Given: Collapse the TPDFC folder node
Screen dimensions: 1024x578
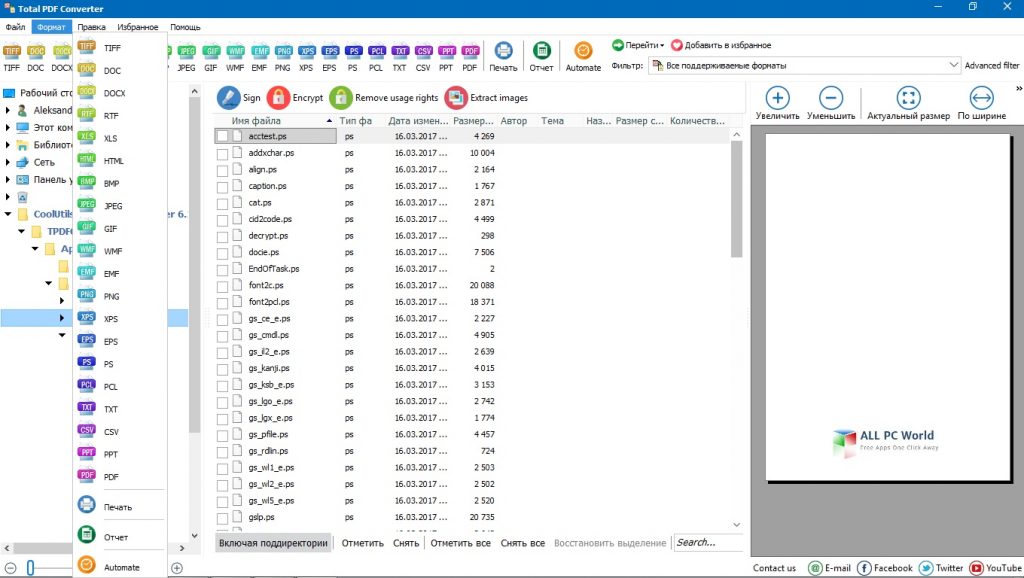Looking at the screenshot, I should (x=22, y=231).
